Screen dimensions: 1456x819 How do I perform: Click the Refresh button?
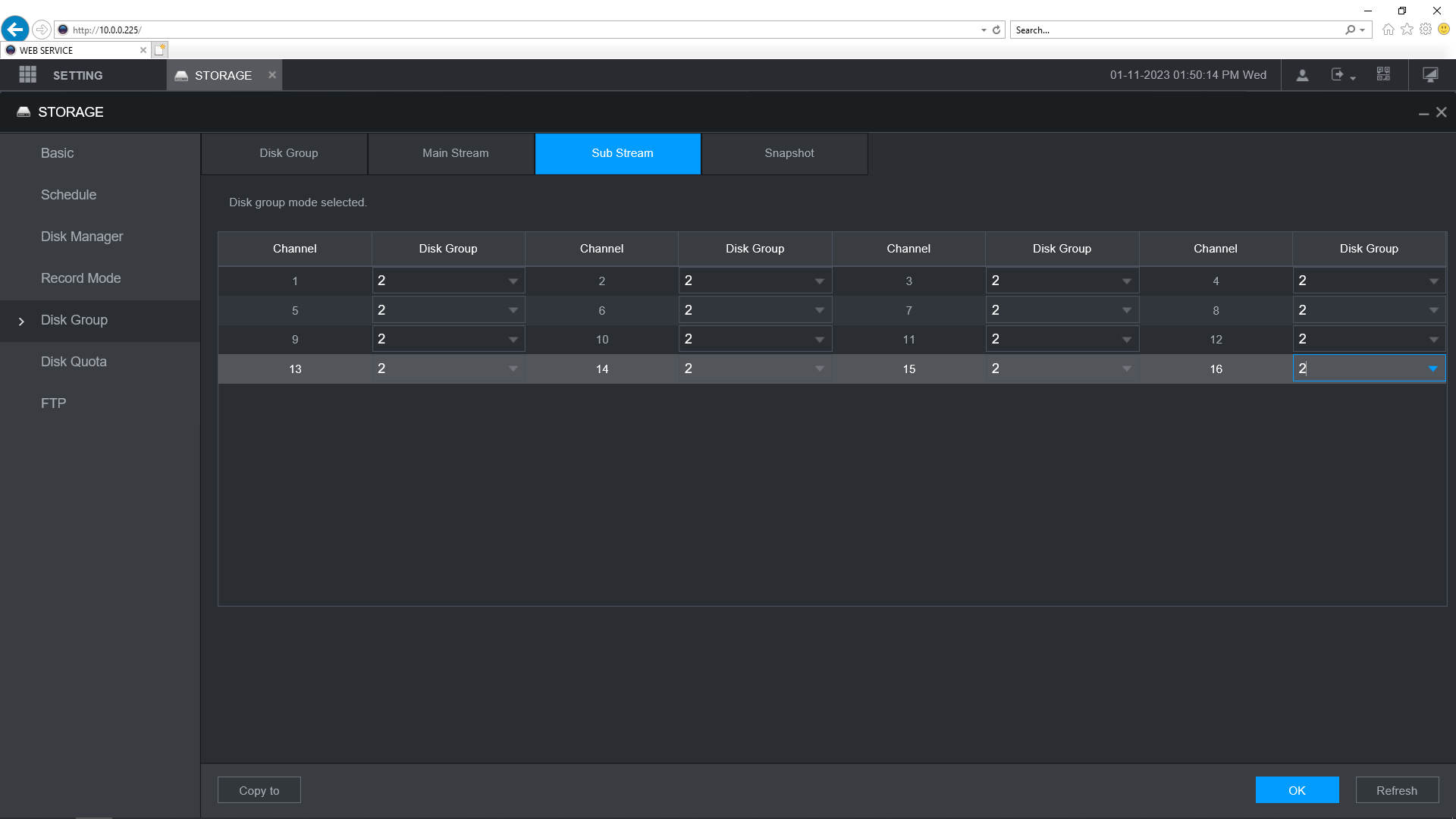[x=1397, y=790]
